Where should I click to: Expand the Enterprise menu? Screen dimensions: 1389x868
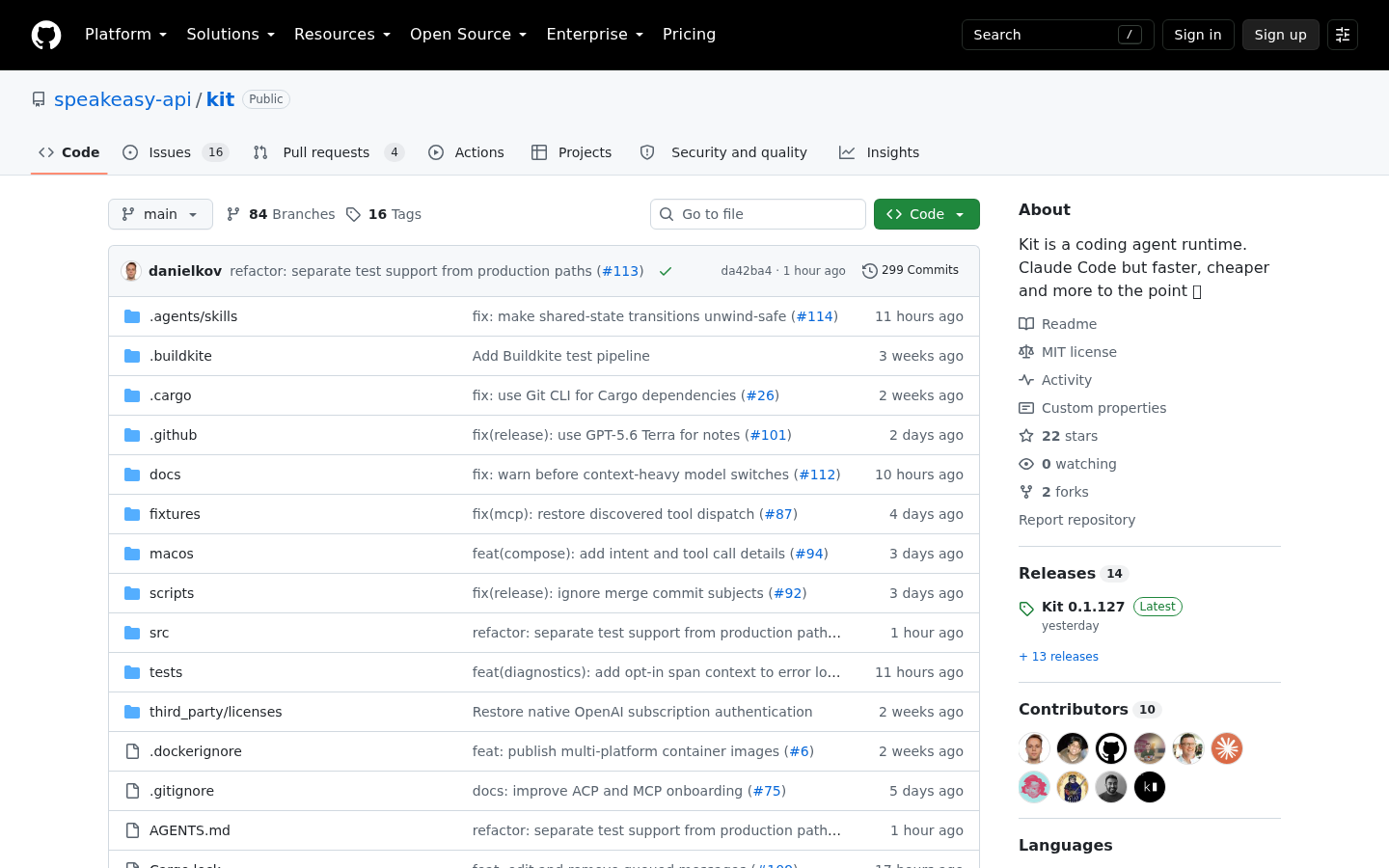[594, 35]
